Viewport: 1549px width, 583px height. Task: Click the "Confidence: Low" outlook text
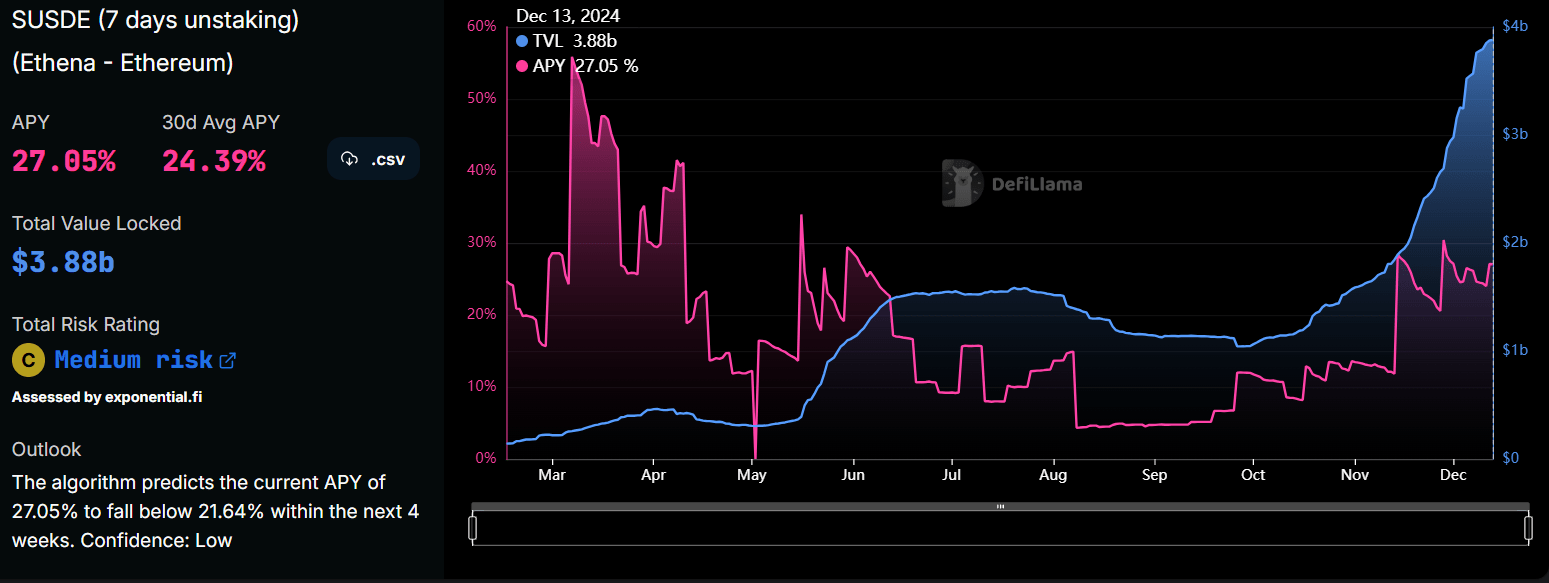(156, 541)
